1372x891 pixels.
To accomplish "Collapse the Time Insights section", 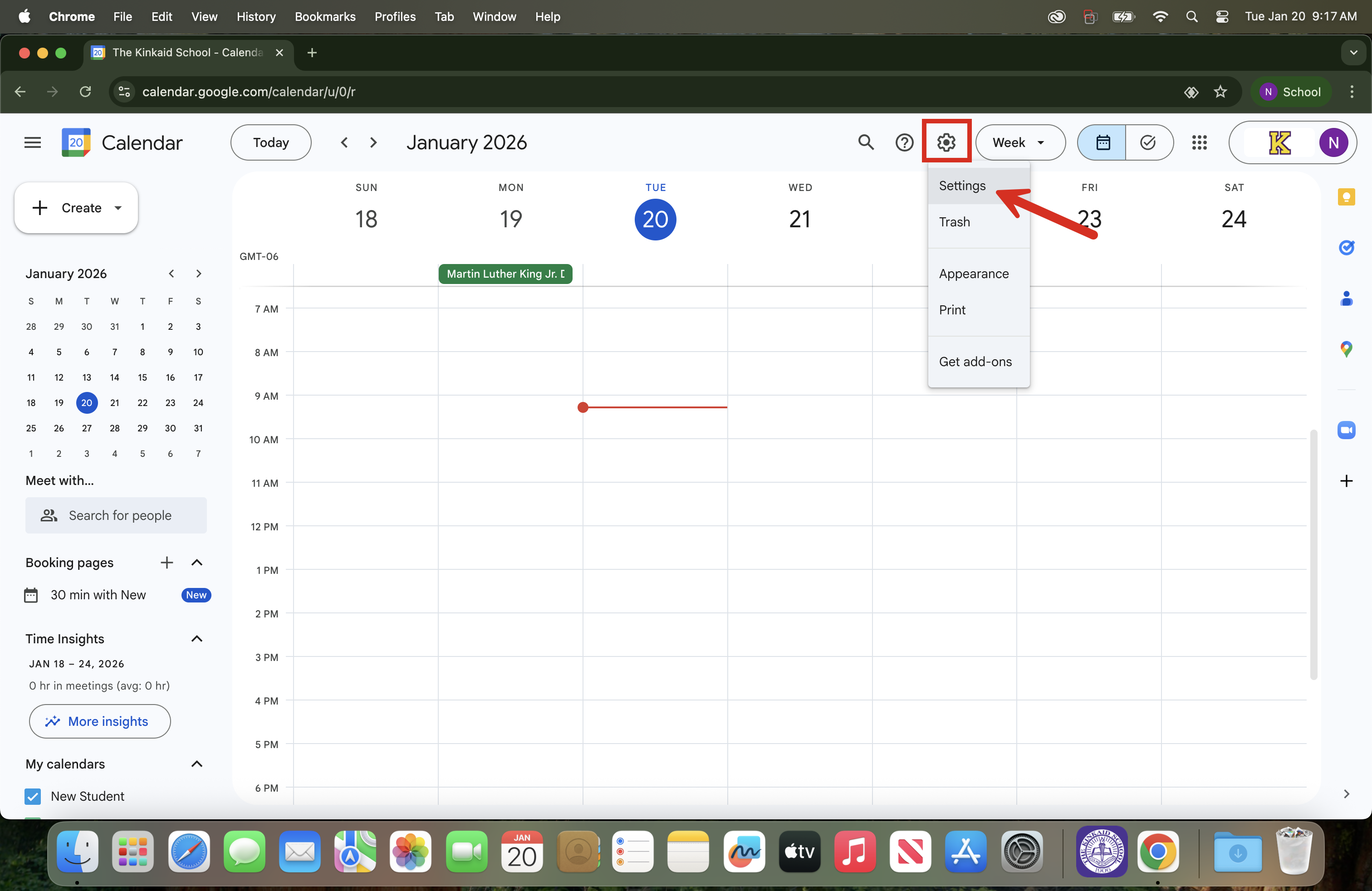I will (196, 639).
